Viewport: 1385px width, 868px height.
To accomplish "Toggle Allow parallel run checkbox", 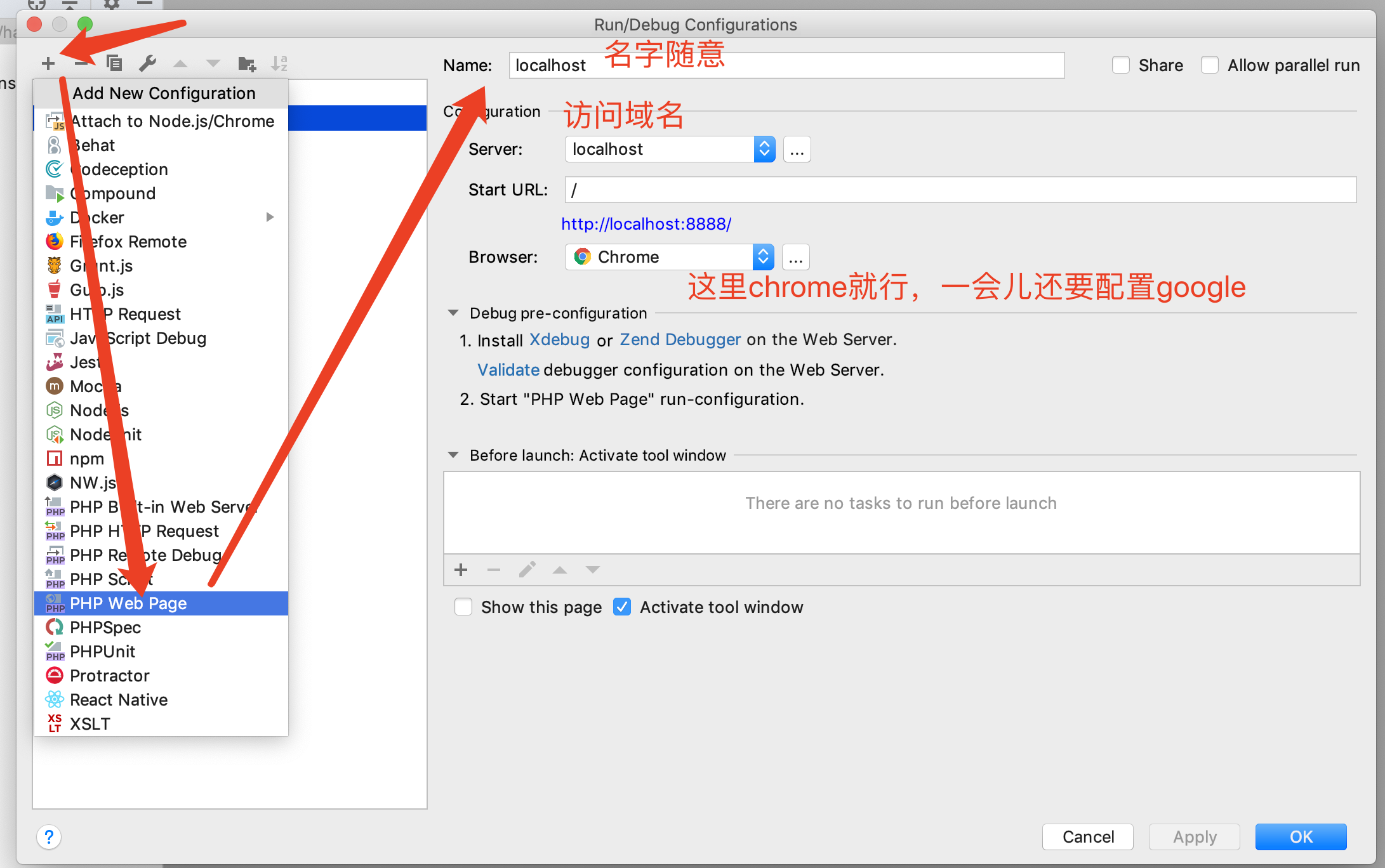I will coord(1210,65).
